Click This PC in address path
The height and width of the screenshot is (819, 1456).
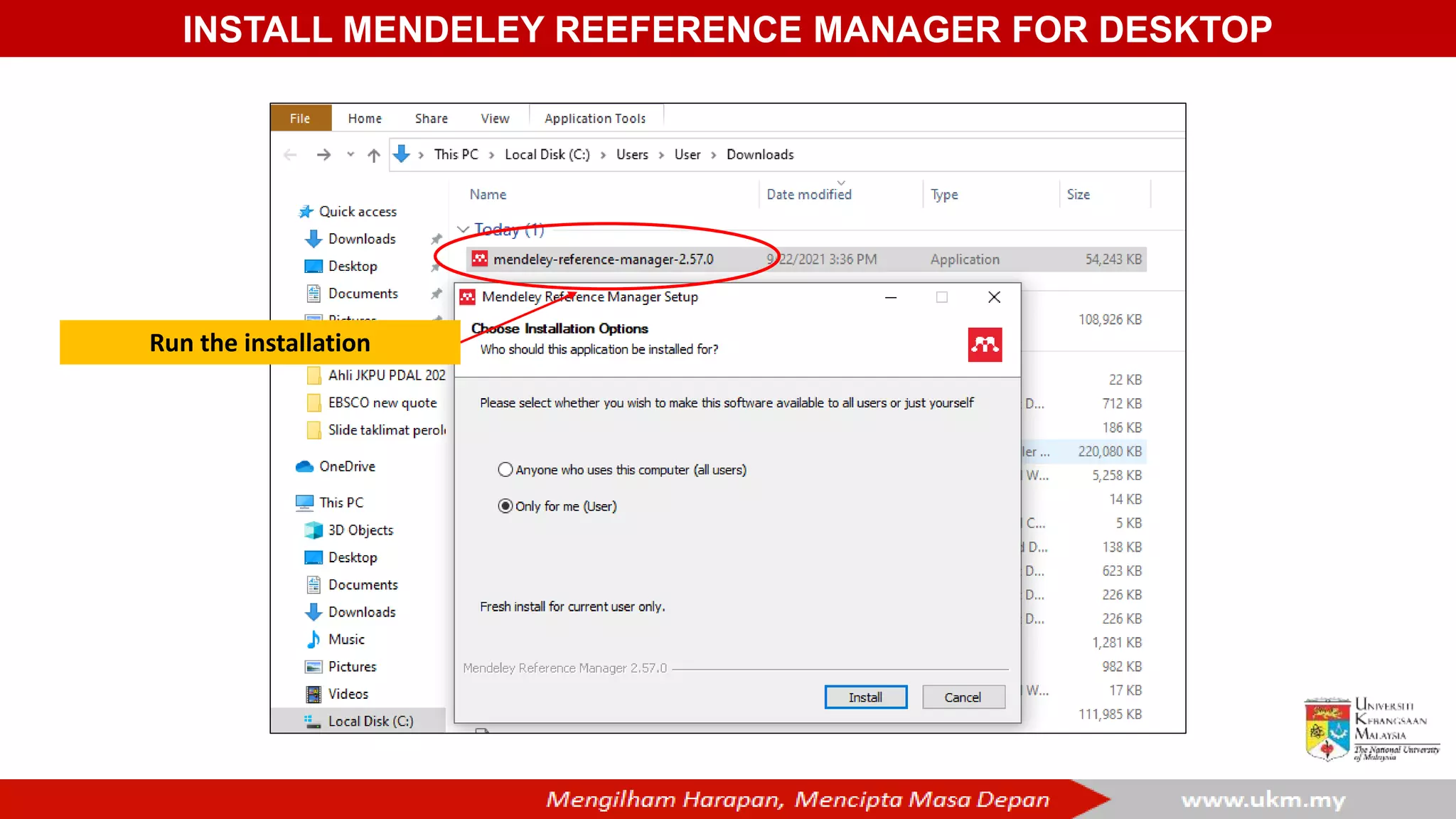456,154
